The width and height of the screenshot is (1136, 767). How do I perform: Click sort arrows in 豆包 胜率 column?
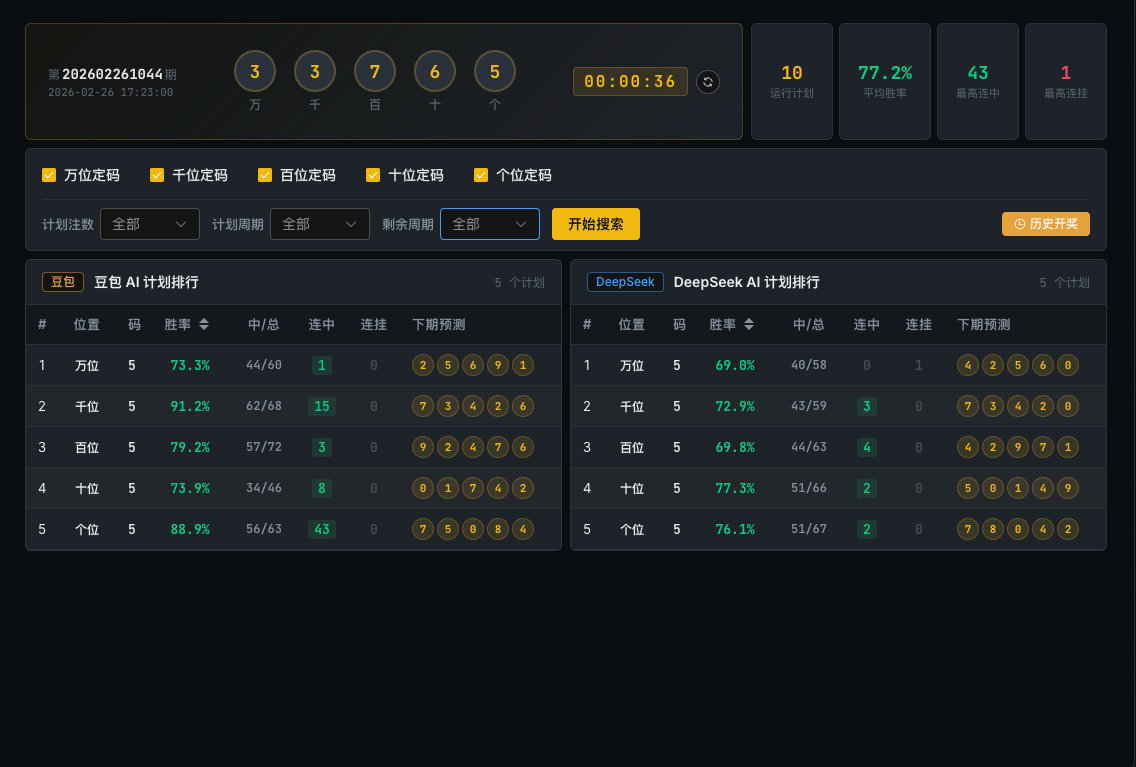point(204,324)
